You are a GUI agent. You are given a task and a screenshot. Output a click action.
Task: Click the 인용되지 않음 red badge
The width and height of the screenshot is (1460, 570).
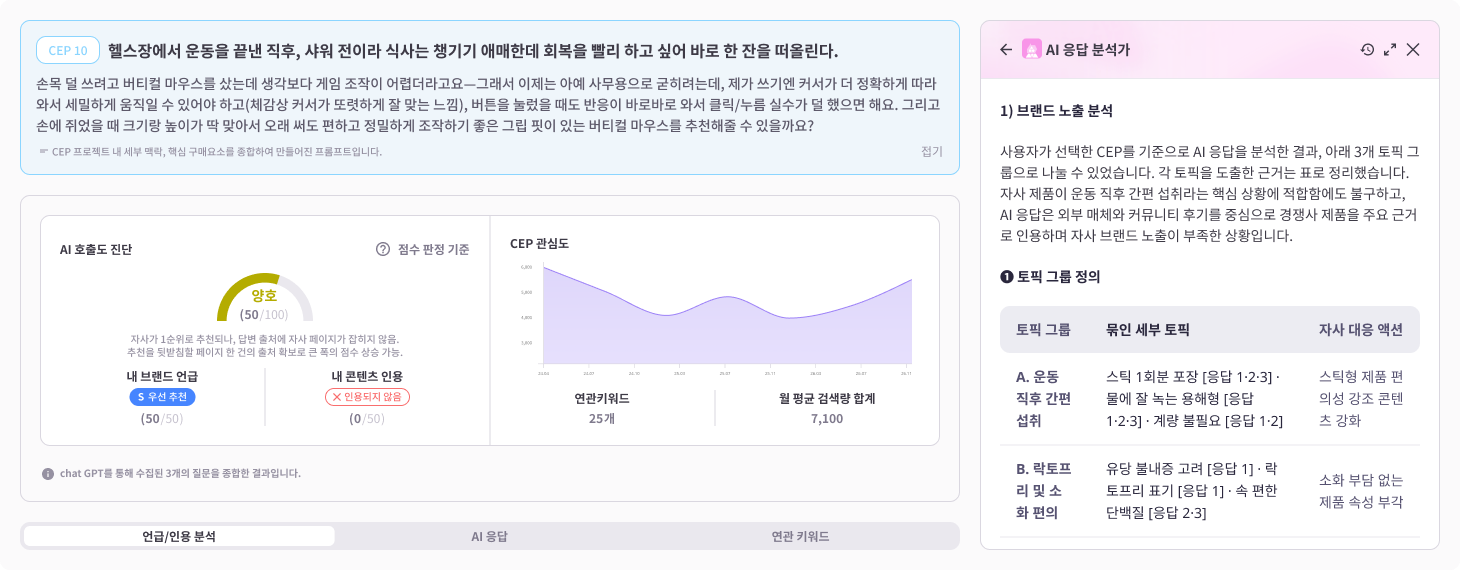tap(367, 397)
